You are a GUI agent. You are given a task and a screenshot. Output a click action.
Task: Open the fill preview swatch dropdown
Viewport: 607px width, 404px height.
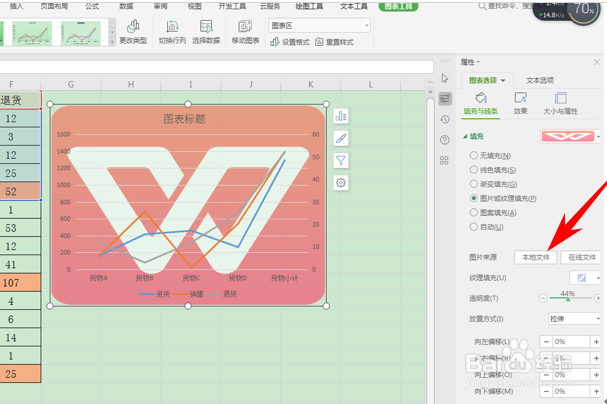tap(598, 136)
